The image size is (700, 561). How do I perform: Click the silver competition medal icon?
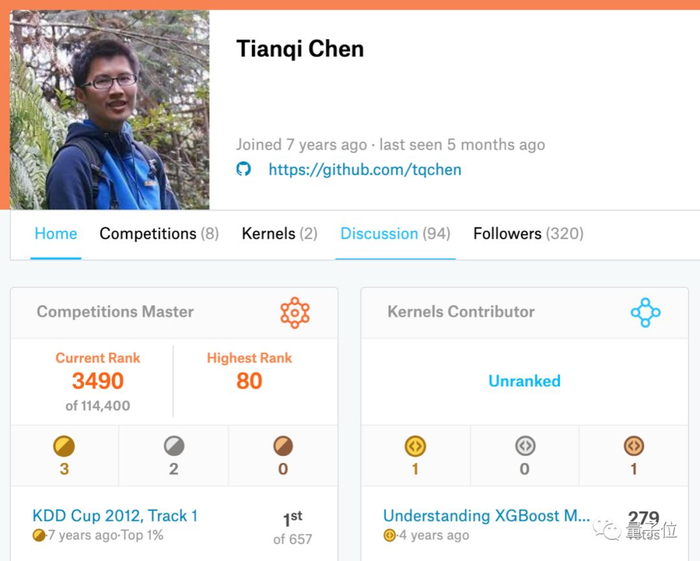[x=174, y=446]
